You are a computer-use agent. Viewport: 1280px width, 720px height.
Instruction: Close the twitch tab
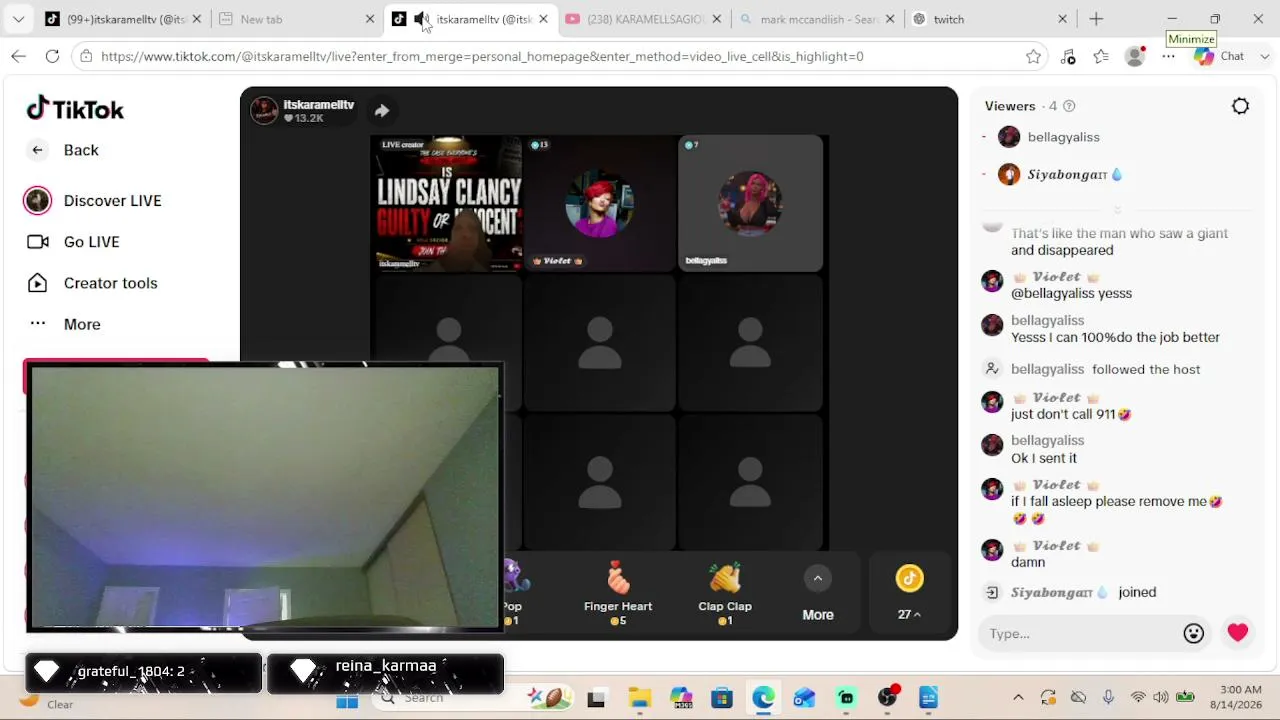coord(1063,19)
